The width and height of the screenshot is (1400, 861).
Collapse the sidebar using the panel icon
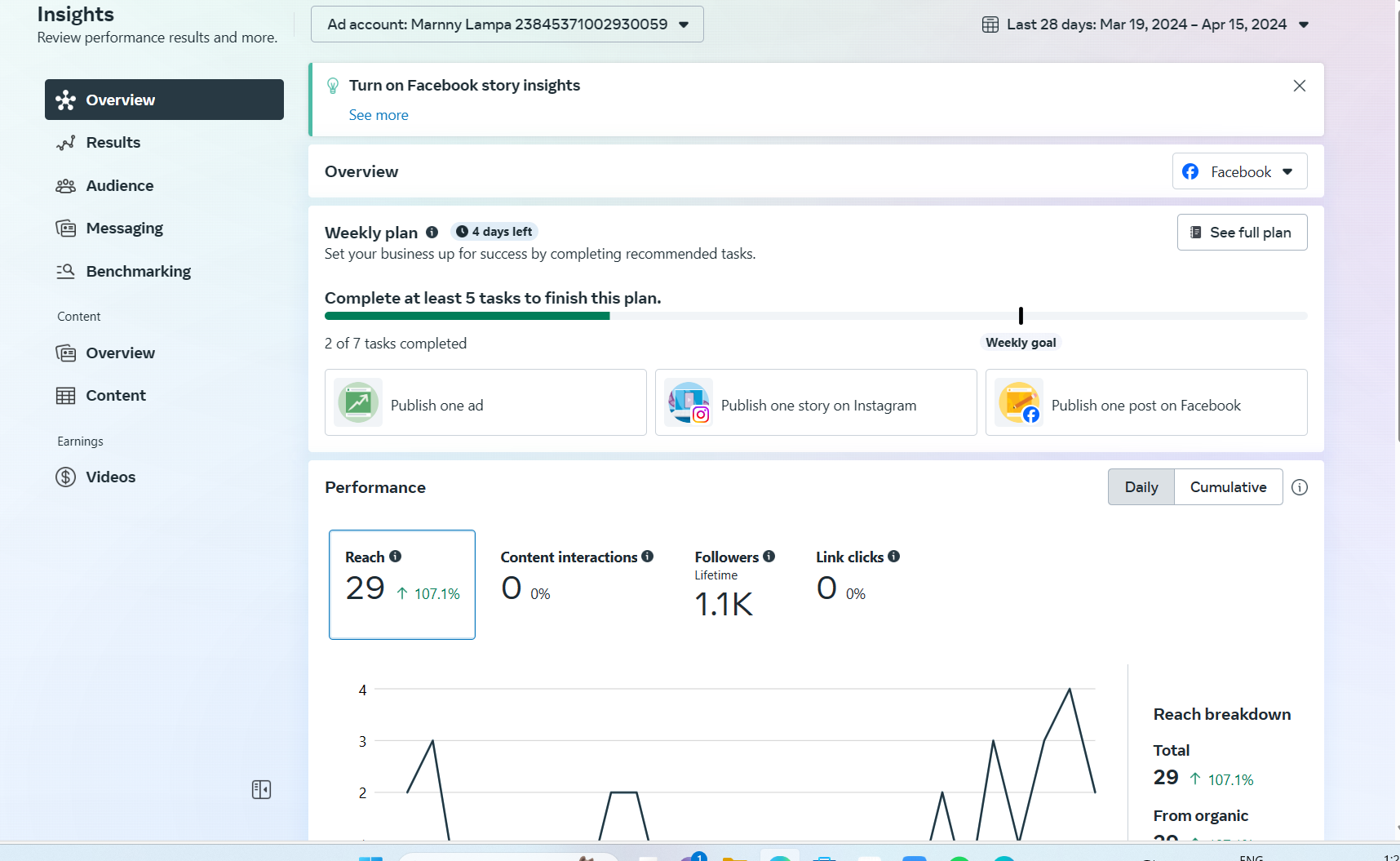pyautogui.click(x=261, y=790)
